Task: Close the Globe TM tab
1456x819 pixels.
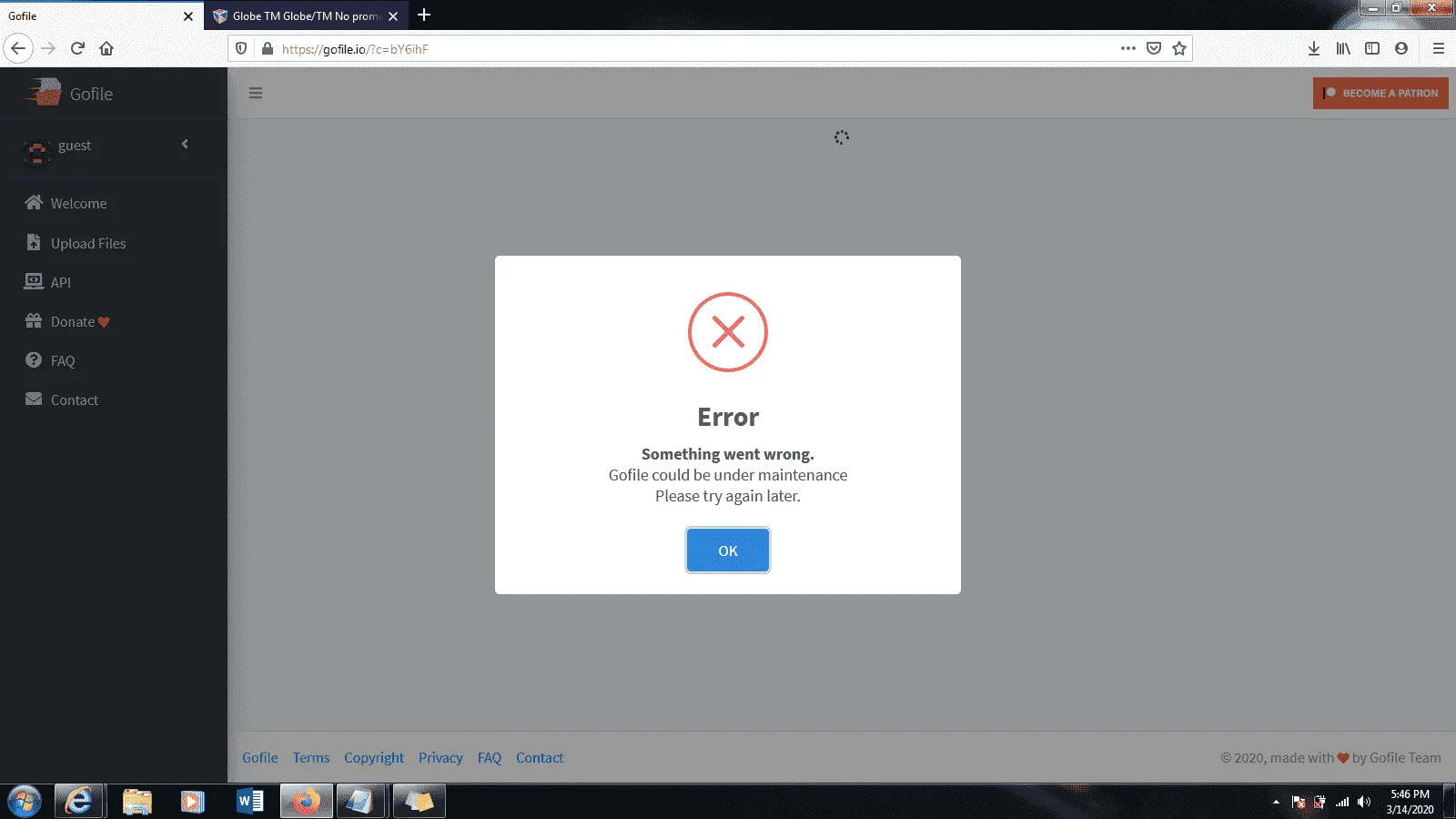Action: pos(393,16)
